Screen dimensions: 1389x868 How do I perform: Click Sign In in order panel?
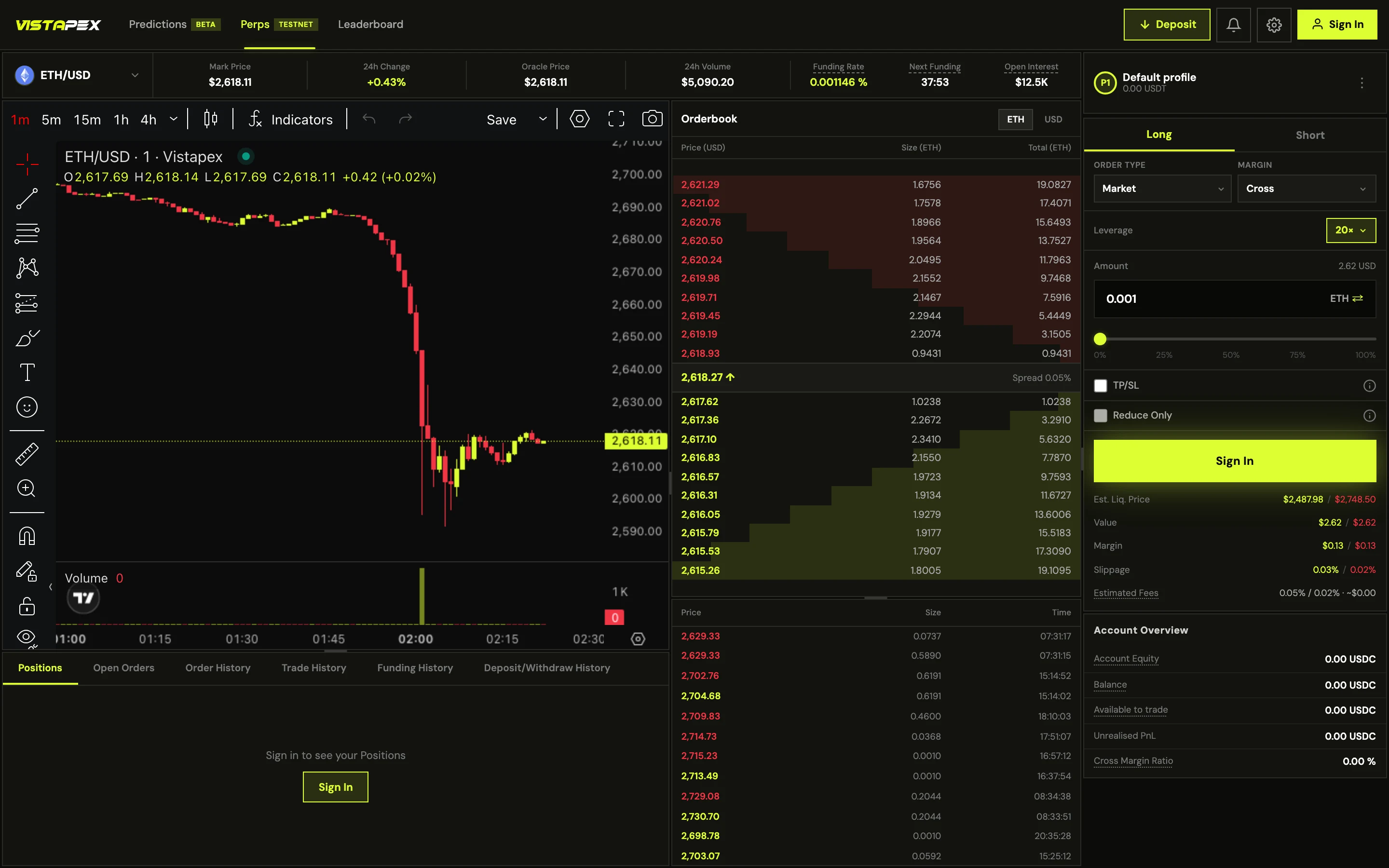coord(1235,461)
